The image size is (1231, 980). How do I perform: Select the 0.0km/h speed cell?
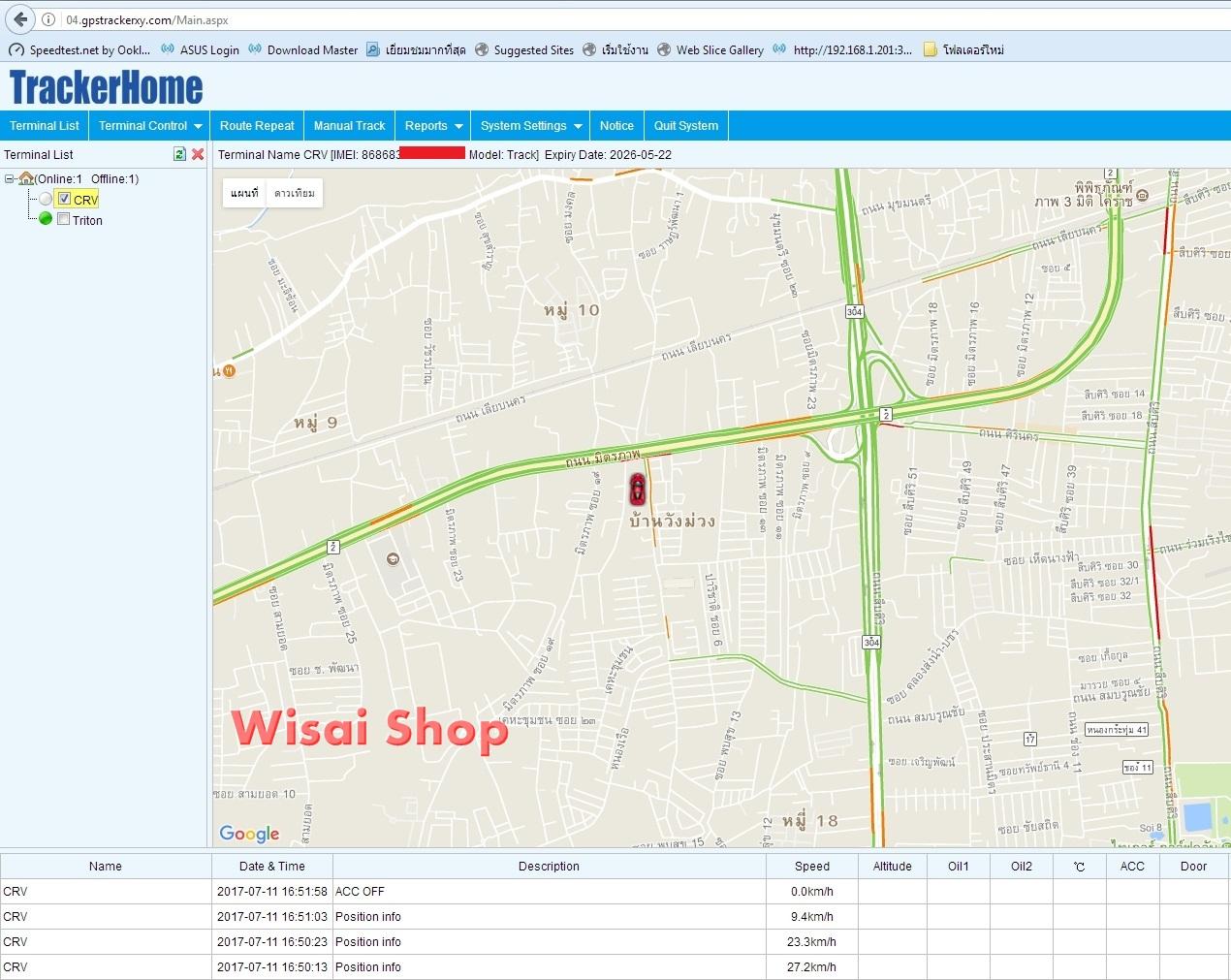pyautogui.click(x=812, y=892)
